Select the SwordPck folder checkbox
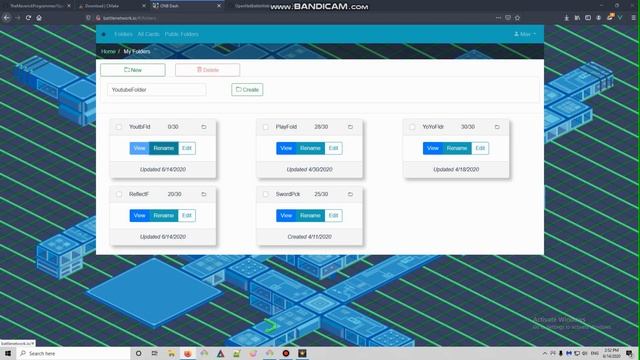The height and width of the screenshot is (360, 640). [266, 194]
